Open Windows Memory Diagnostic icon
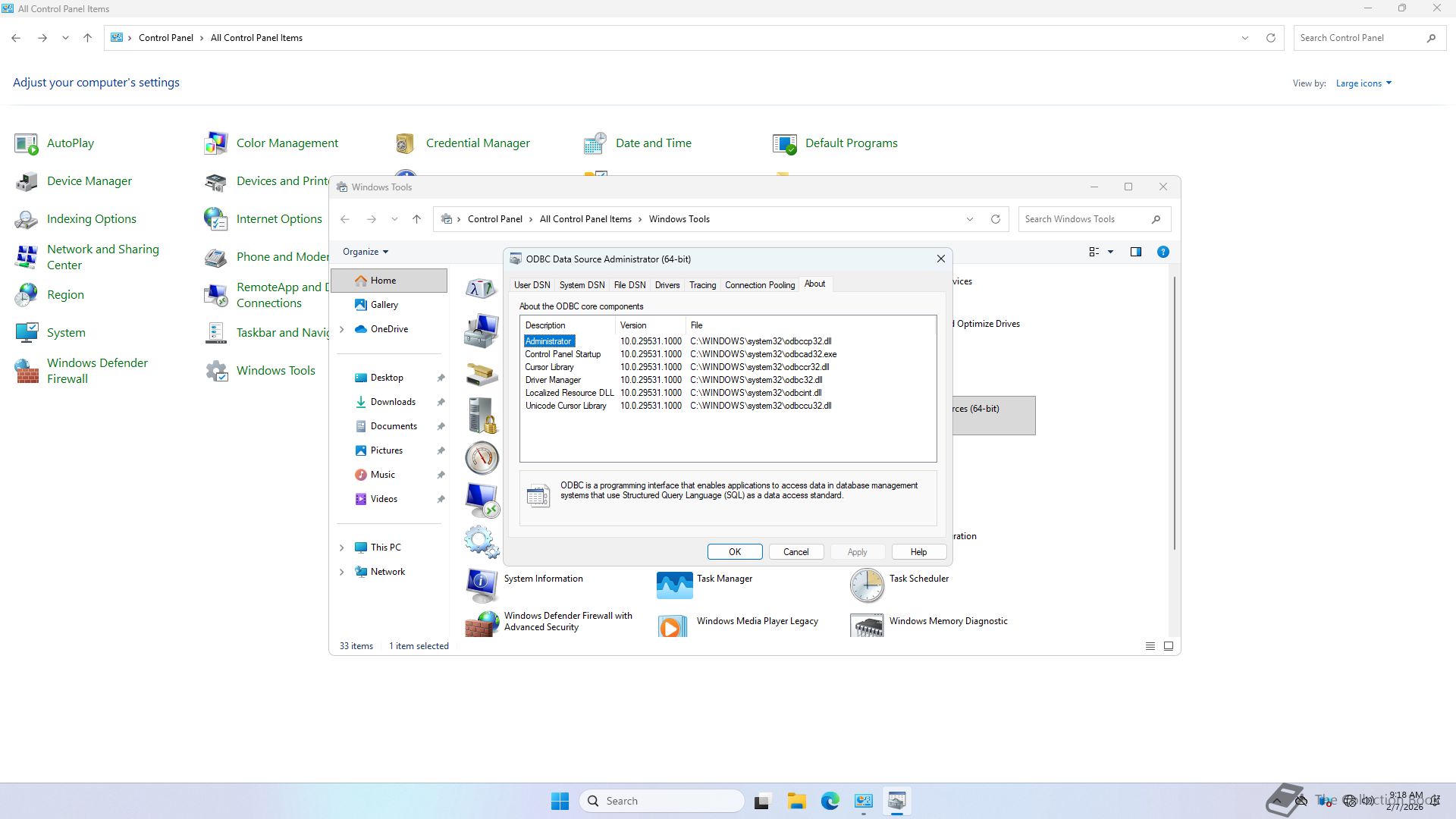The width and height of the screenshot is (1456, 819). (867, 626)
